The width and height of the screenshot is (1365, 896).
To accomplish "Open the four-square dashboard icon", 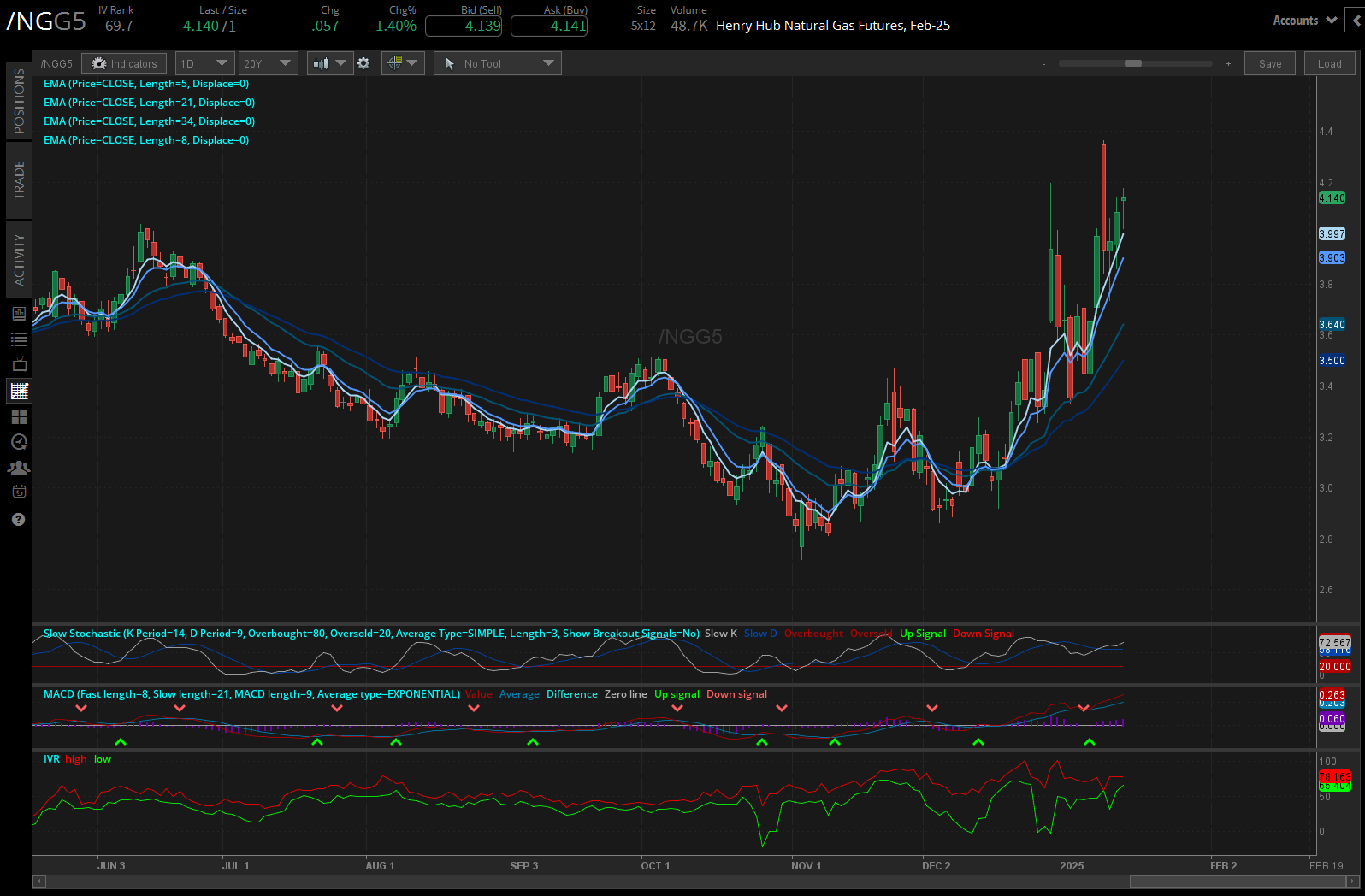I will pyautogui.click(x=19, y=417).
